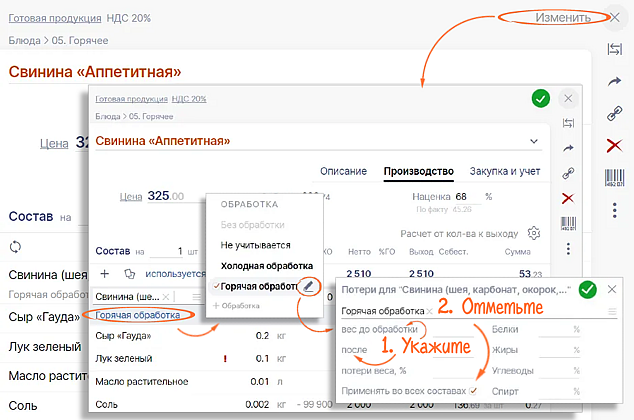Expand the Свинина «Аппетитная» title dropdown chevron
The height and width of the screenshot is (420, 634).
click(x=534, y=142)
